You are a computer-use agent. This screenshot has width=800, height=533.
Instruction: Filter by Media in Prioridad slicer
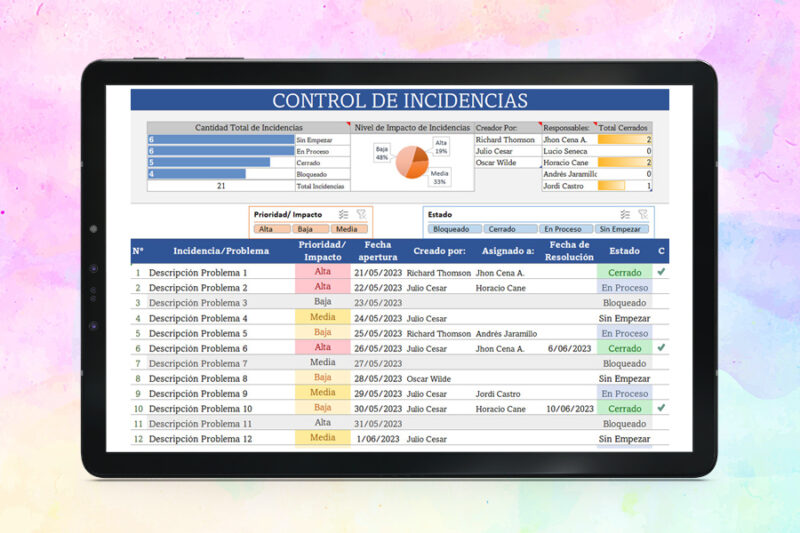point(349,229)
